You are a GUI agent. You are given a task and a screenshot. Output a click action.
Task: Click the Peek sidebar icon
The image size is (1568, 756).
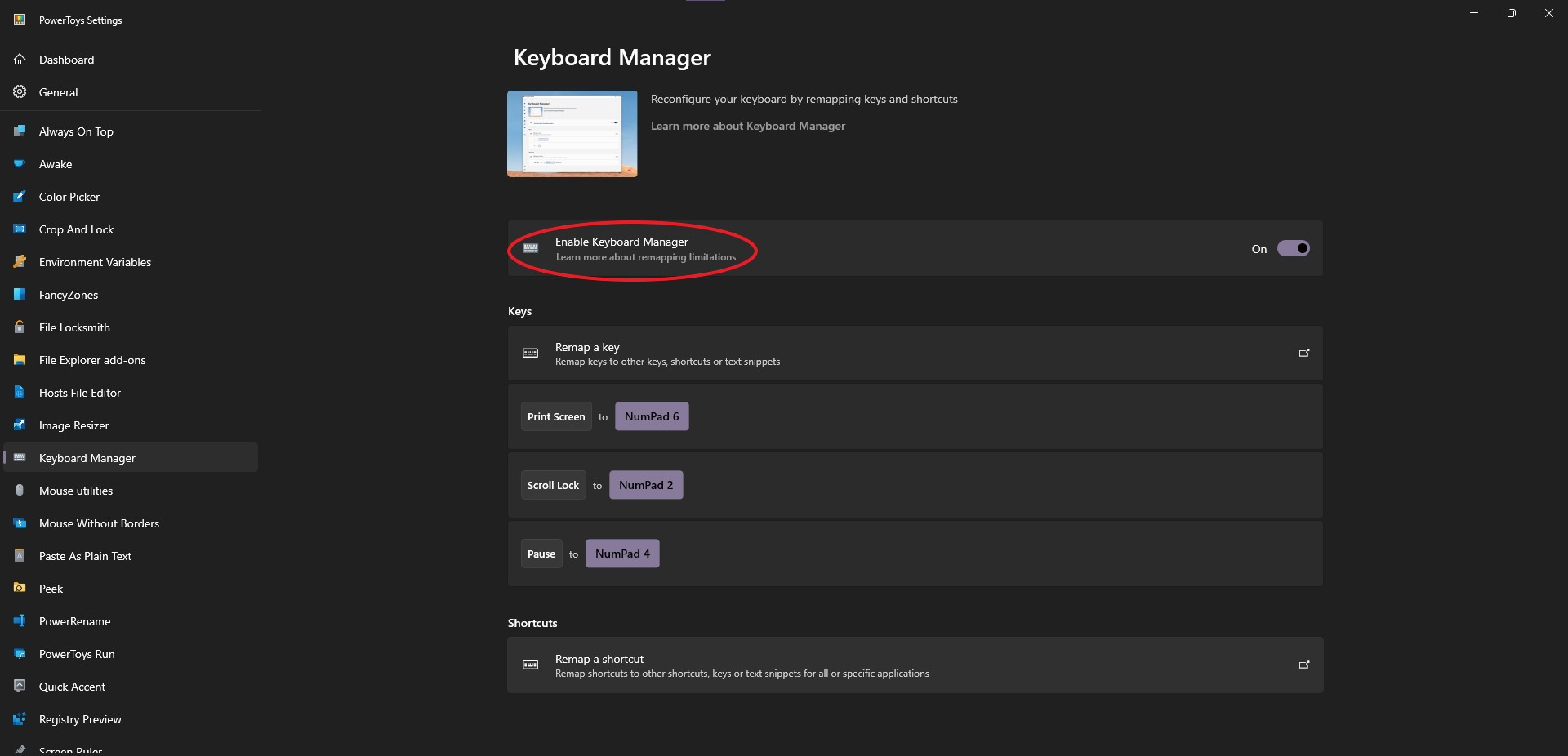pyautogui.click(x=20, y=589)
